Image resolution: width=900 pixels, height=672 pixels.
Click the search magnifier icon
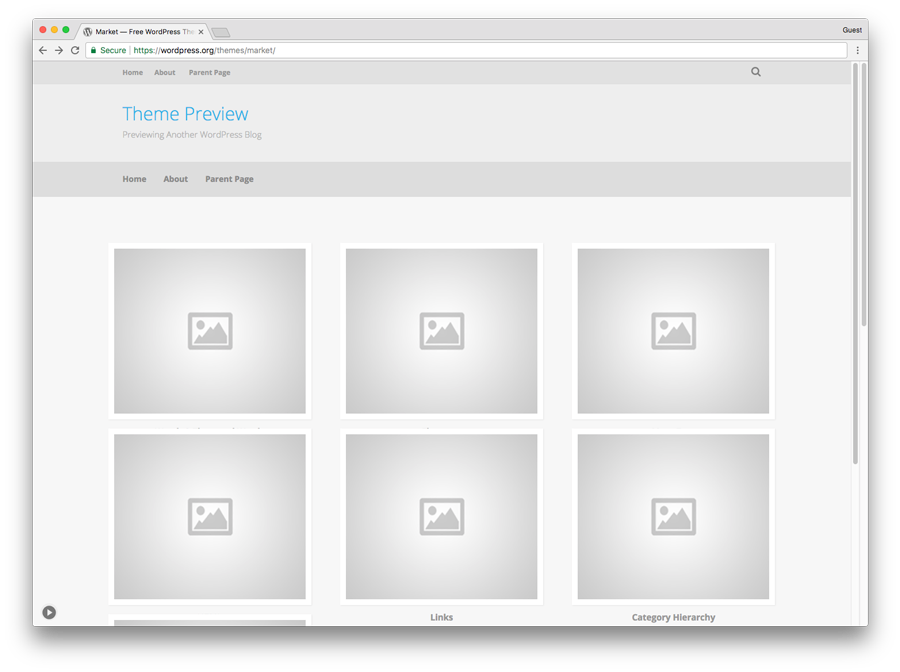coord(756,72)
